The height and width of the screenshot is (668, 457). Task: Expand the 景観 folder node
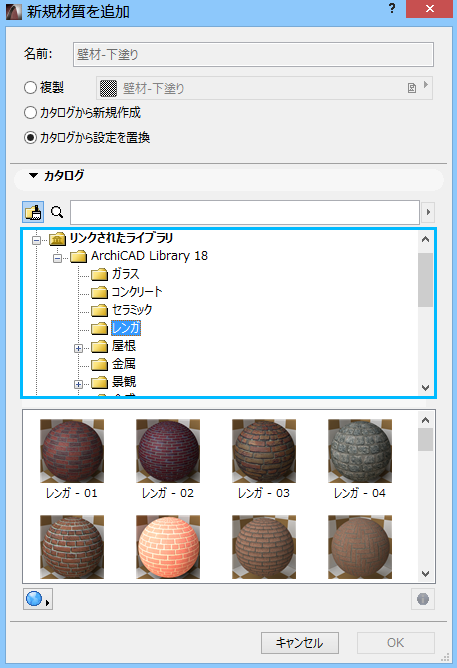(x=78, y=384)
